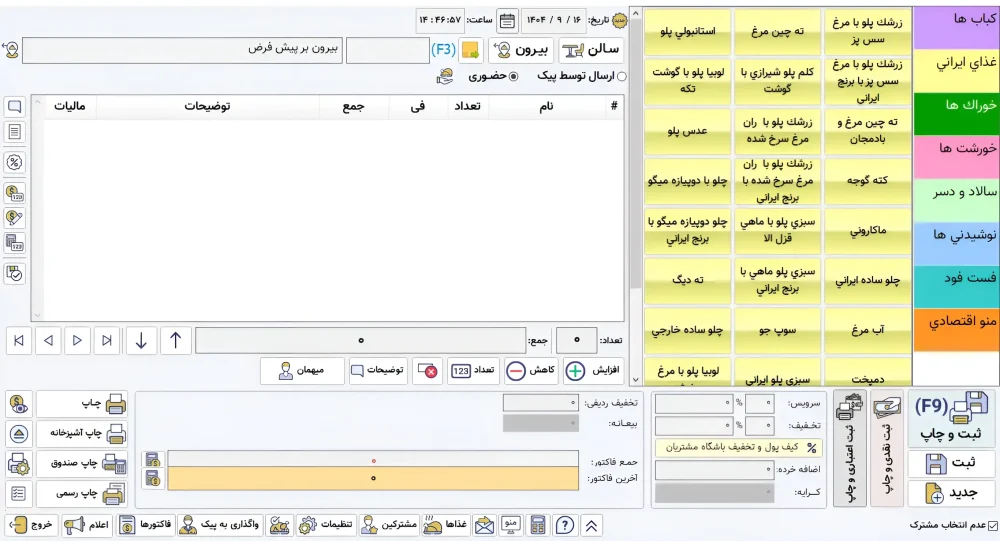Open فست فود category tab
This screenshot has height=541, width=1000.
click(x=957, y=286)
